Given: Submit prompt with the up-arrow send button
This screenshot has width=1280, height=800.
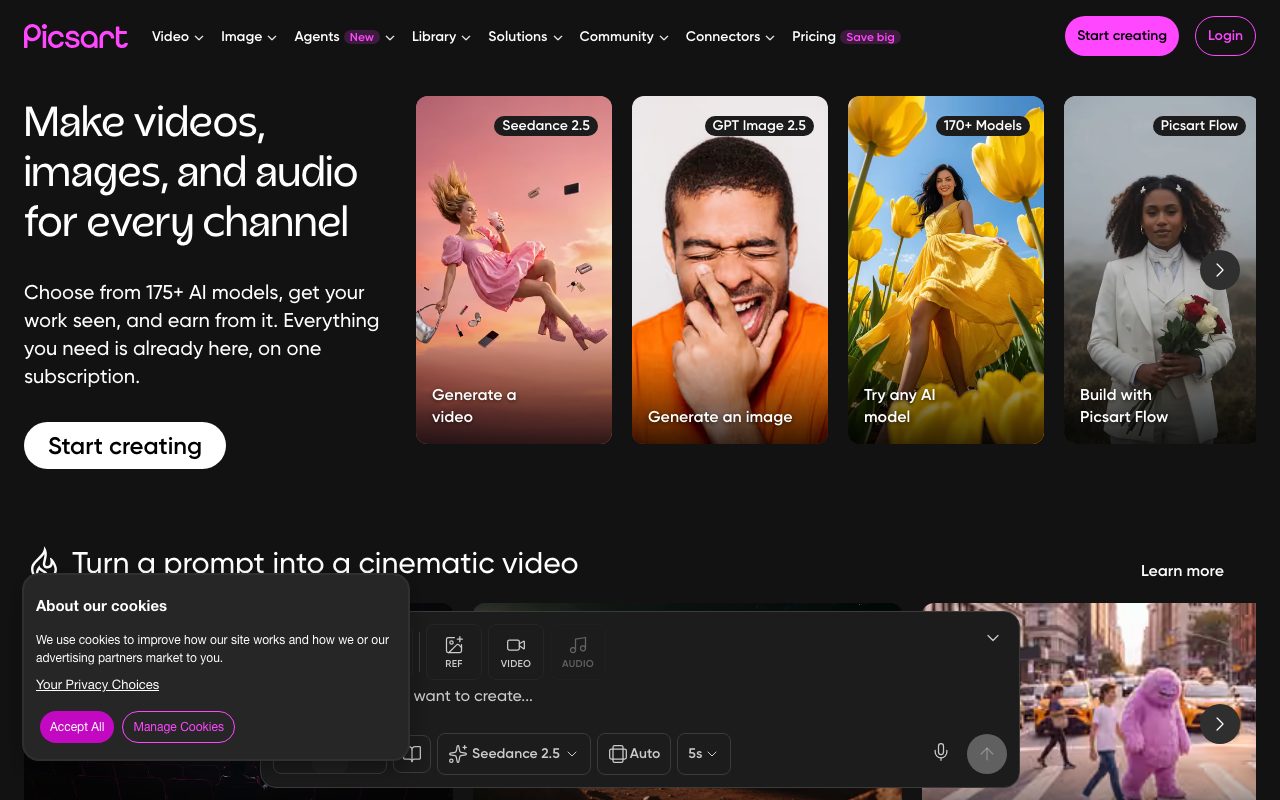Looking at the screenshot, I should click(987, 754).
